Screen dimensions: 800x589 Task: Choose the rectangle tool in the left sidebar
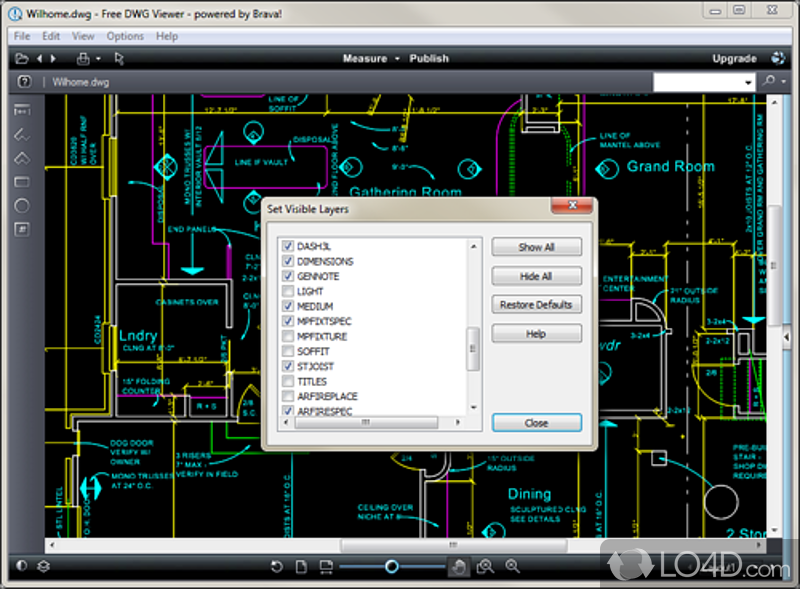[22, 182]
